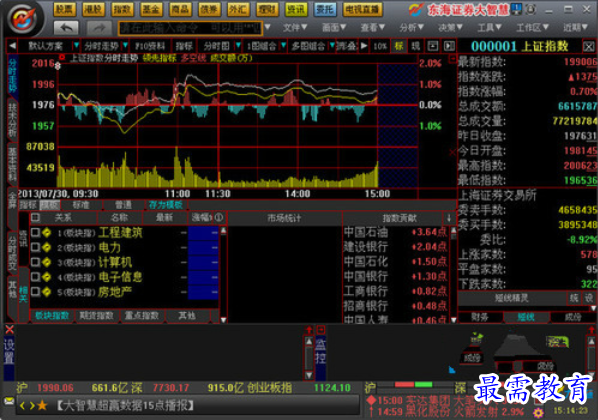Image resolution: width=598 pixels, height=420 pixels.
Task: Check the 电力 row checkbox
Action: (x=35, y=247)
